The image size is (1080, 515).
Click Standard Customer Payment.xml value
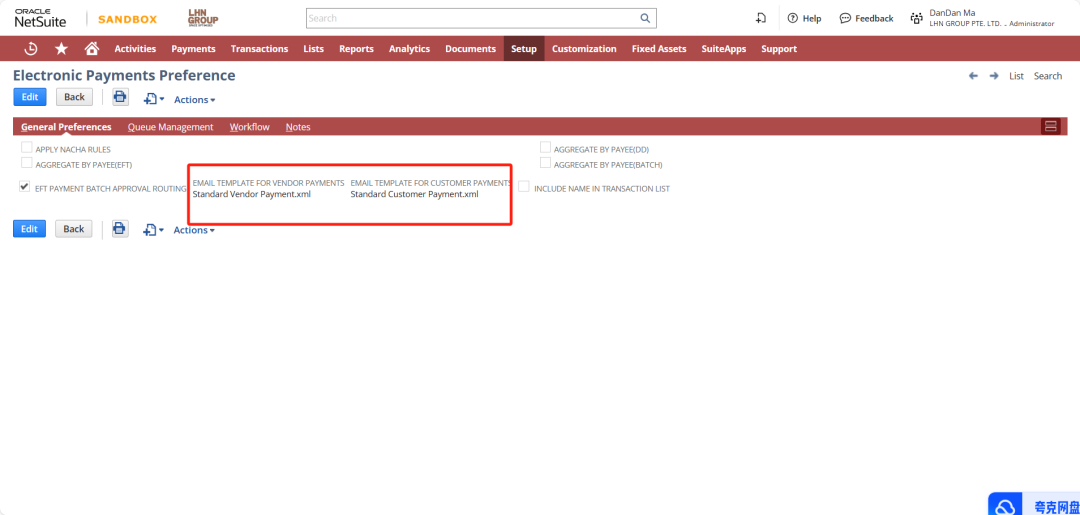click(415, 194)
